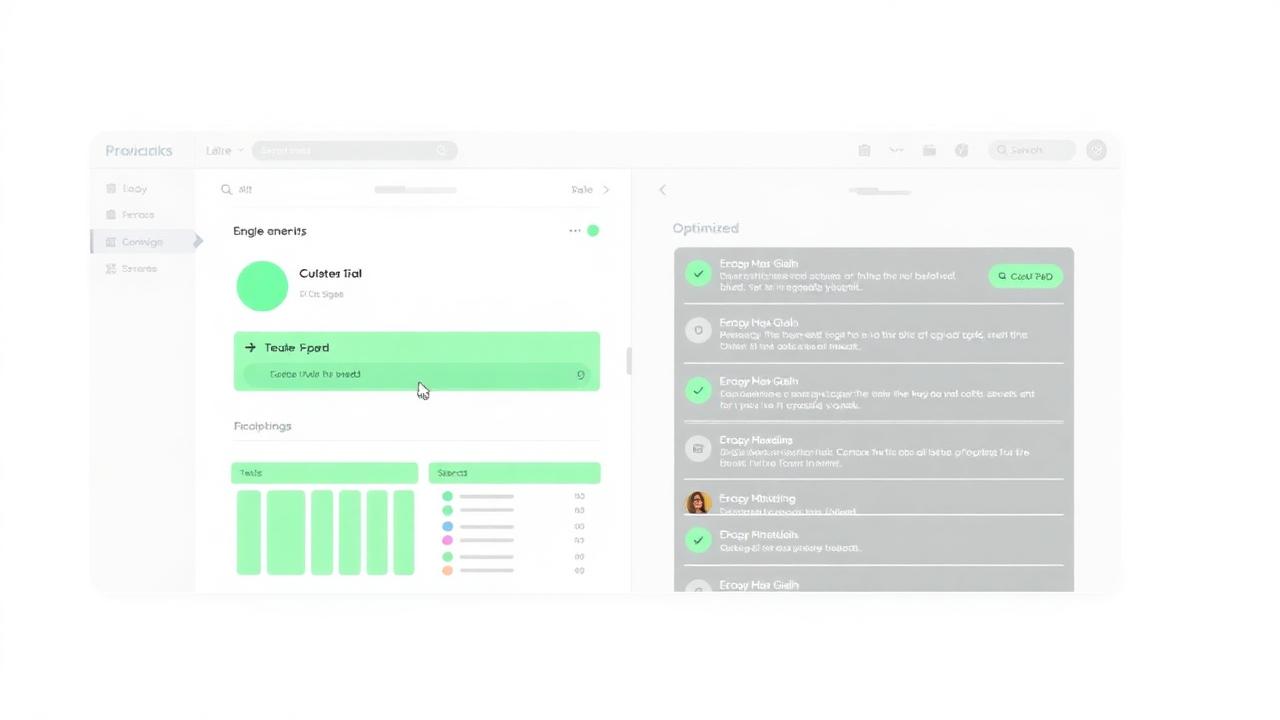The image size is (1280, 720).
Task: Click the Fale link at top of middle panel
Action: (582, 189)
